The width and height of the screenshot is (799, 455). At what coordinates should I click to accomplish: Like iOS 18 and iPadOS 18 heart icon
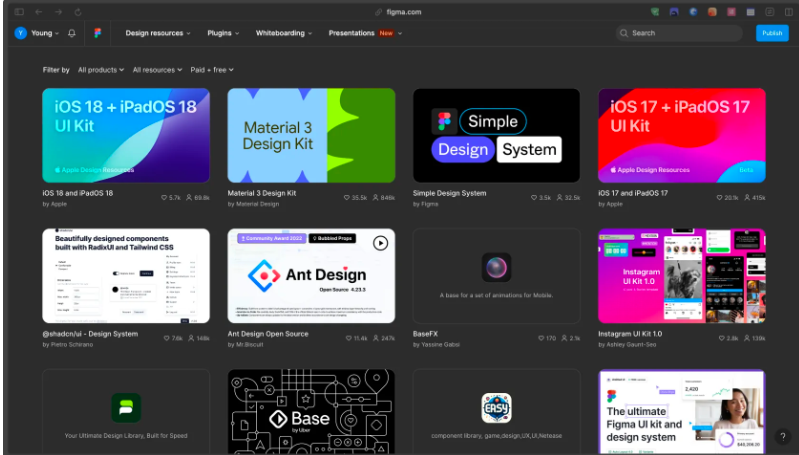click(164, 198)
